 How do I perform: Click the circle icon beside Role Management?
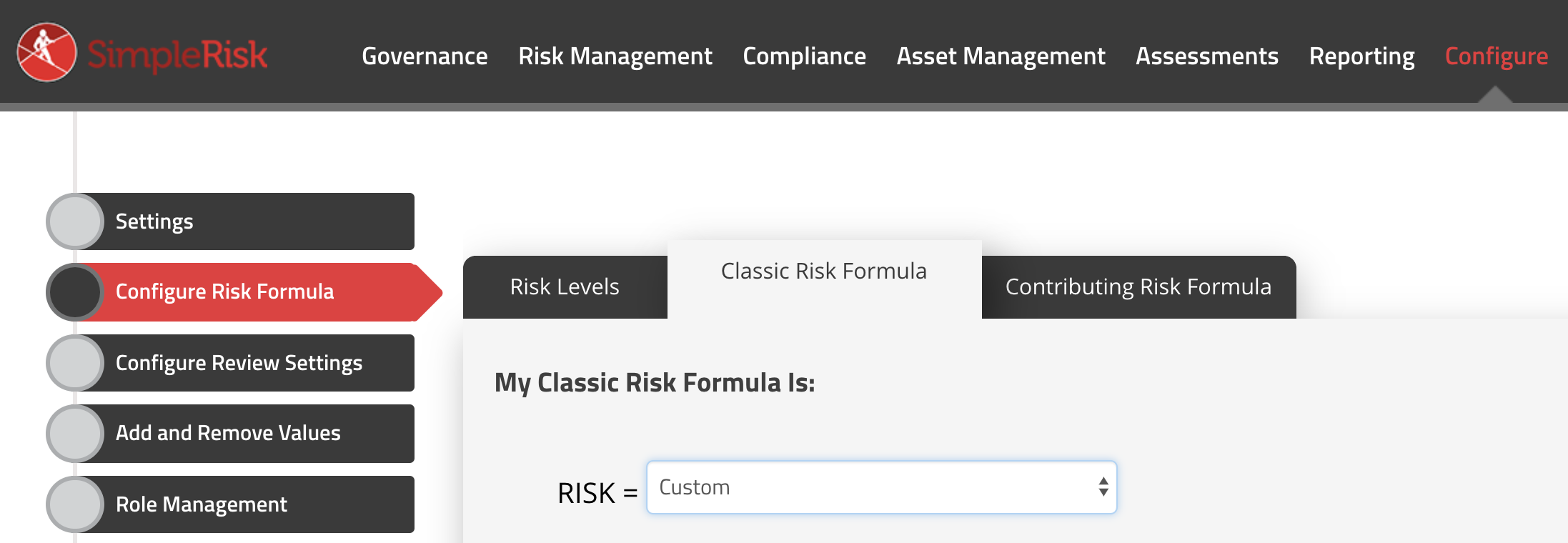75,504
